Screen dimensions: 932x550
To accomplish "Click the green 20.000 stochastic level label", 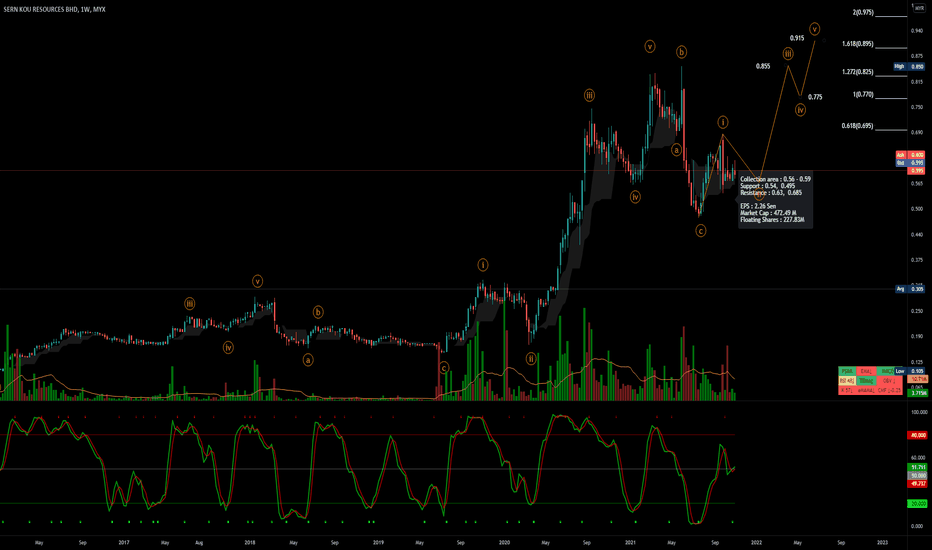I will (x=918, y=504).
